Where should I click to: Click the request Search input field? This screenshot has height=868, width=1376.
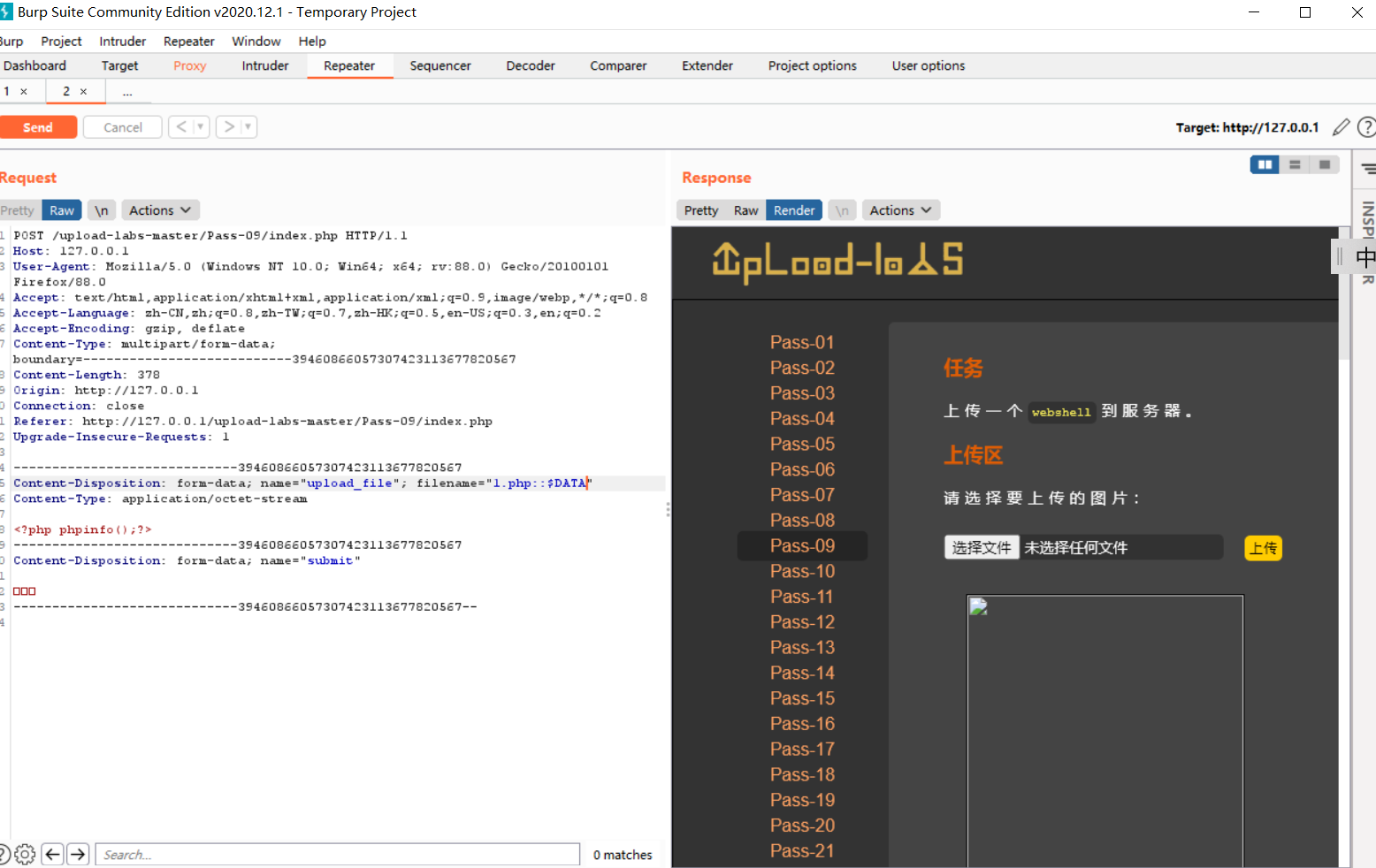click(338, 854)
